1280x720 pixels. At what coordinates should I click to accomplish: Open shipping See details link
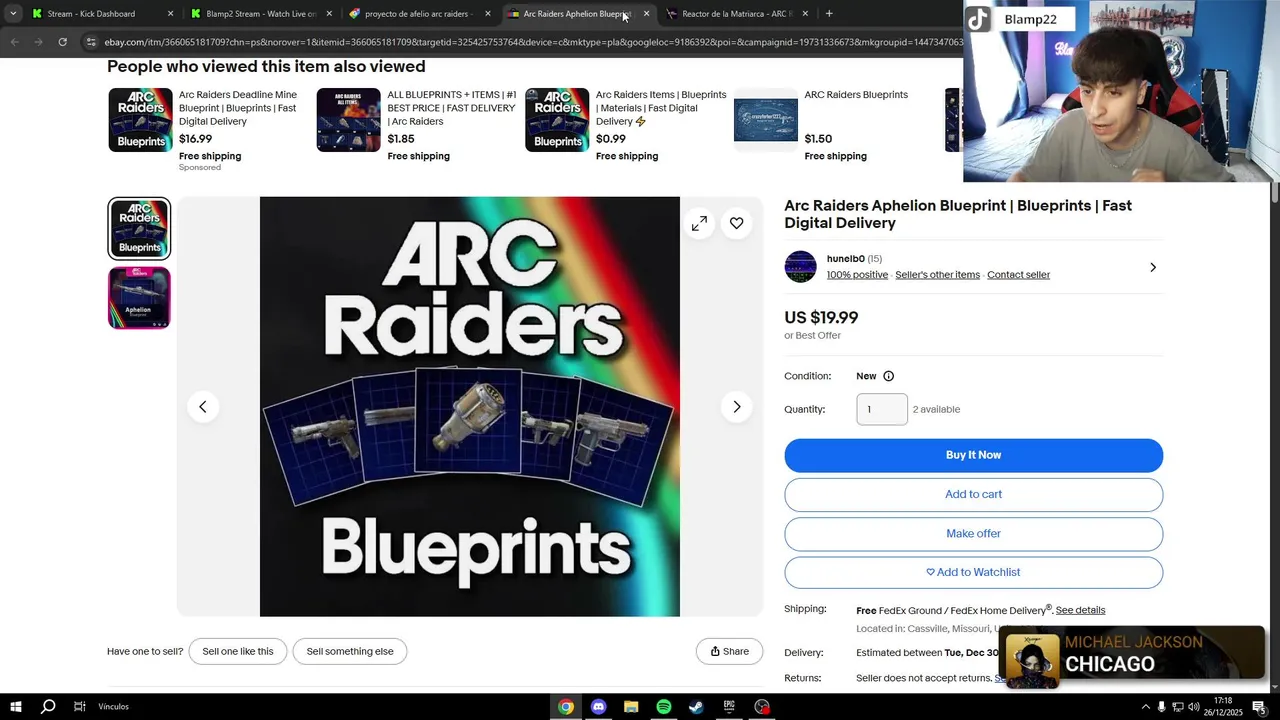1080,610
